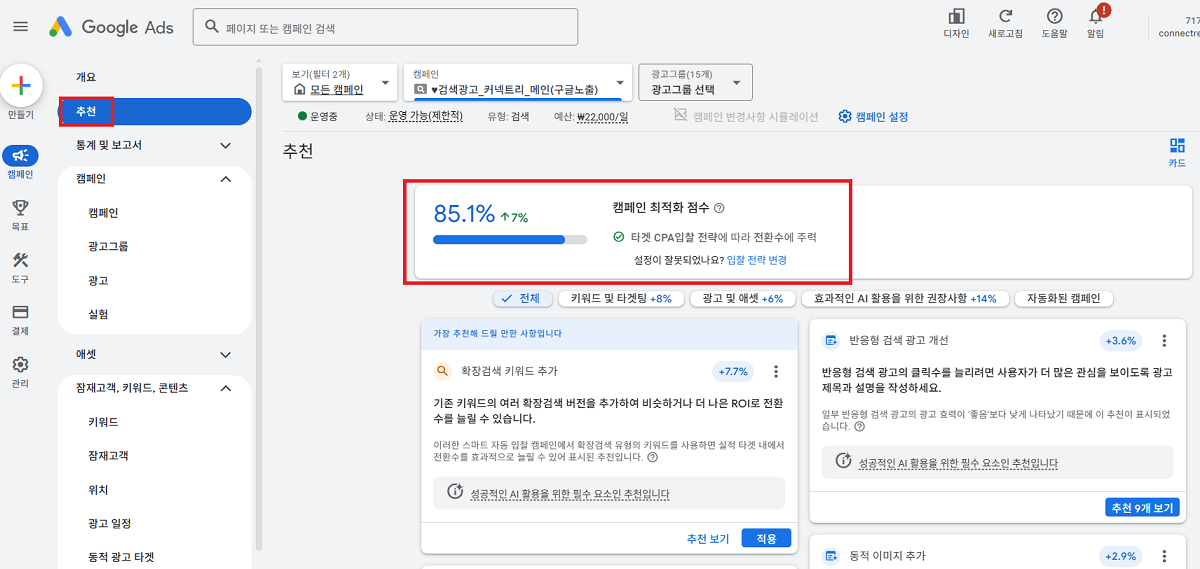Select the 효과적인 AI 활용을 위한 권장사항 chip

[x=905, y=298]
